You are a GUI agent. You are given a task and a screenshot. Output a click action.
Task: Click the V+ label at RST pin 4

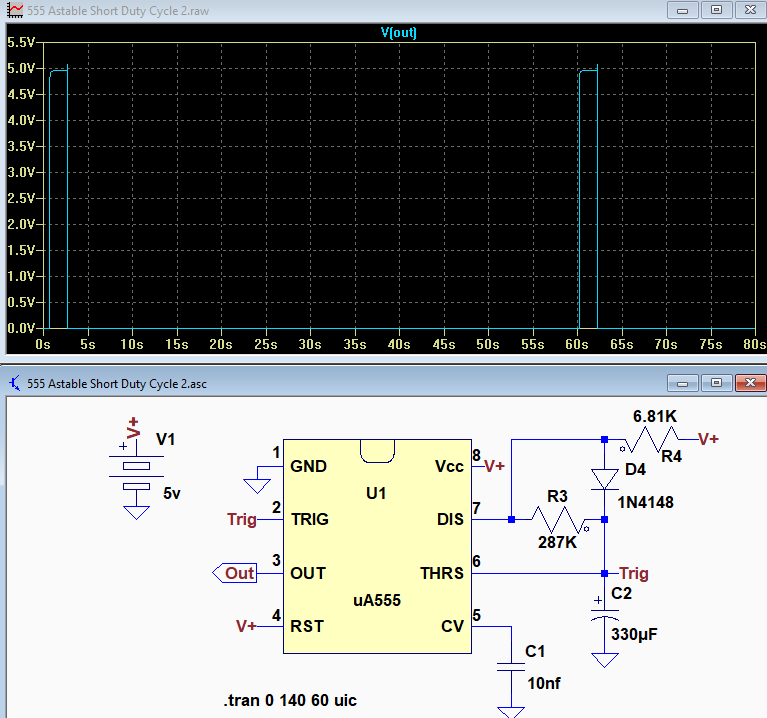[x=246, y=626]
